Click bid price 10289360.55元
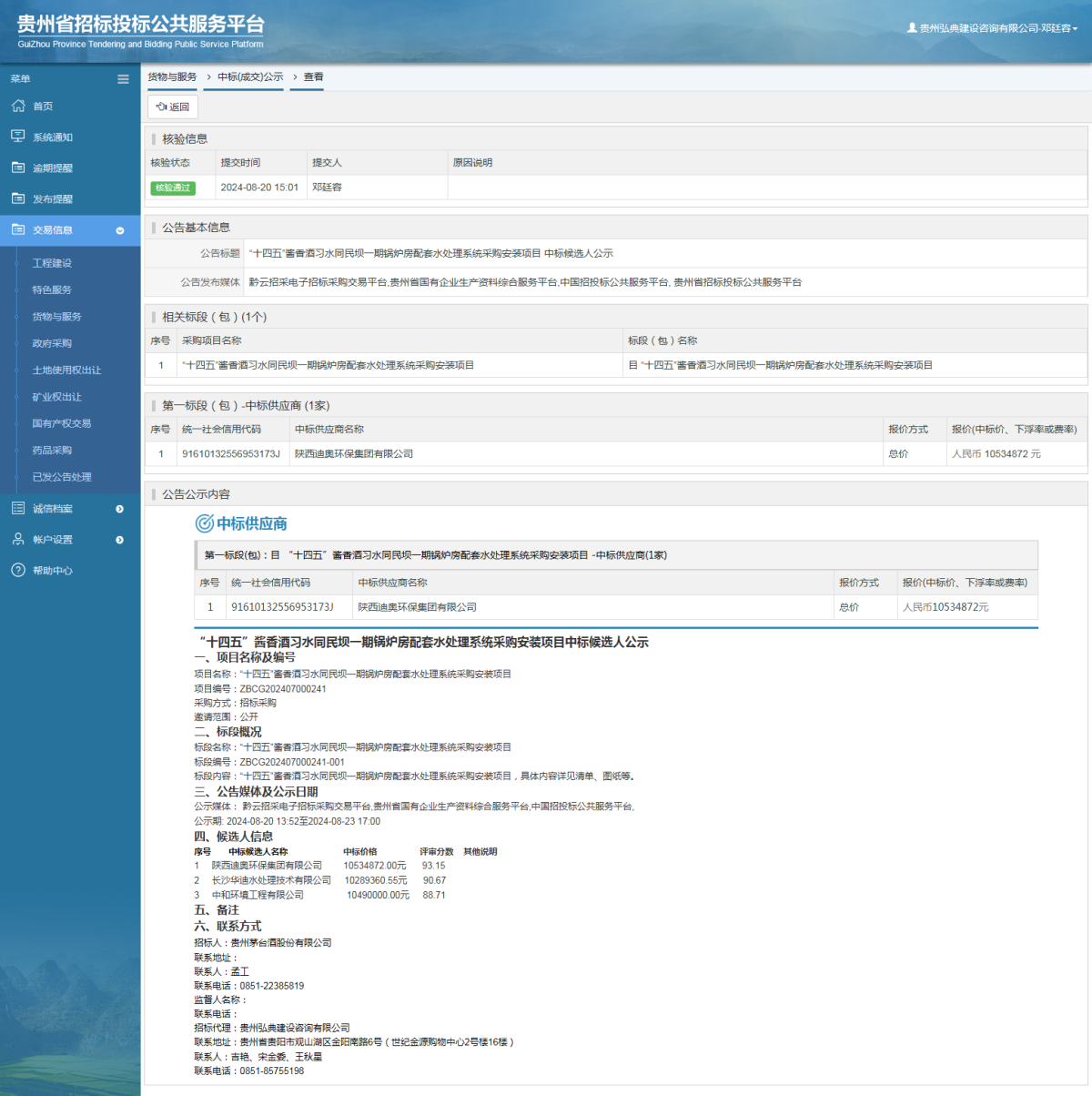This screenshot has height=1096, width=1092. click(376, 880)
